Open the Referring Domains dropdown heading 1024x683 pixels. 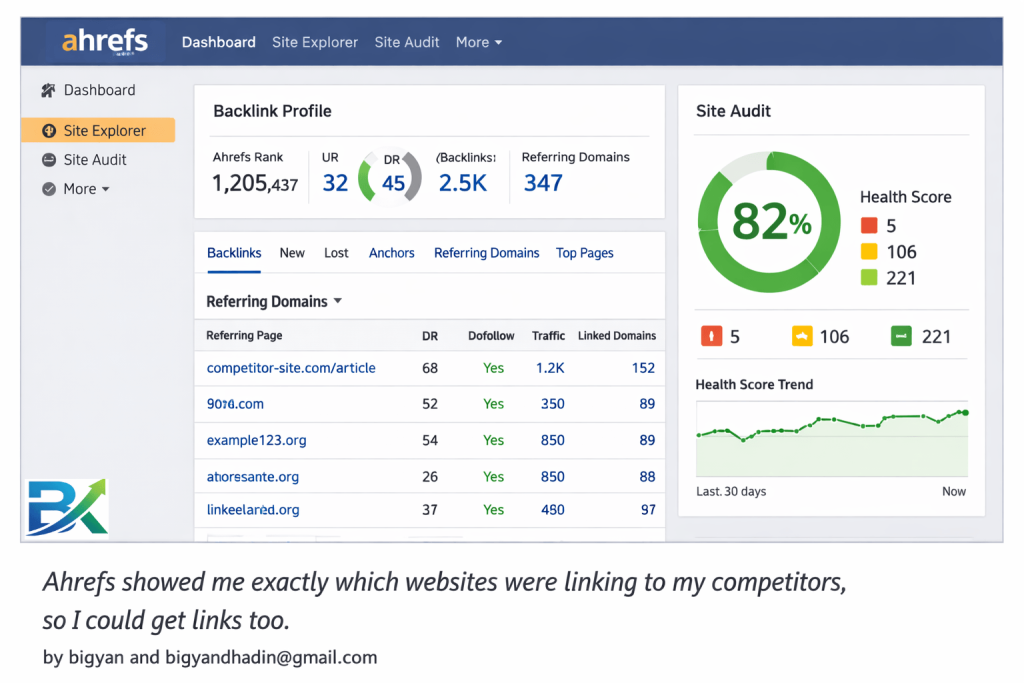tap(274, 301)
